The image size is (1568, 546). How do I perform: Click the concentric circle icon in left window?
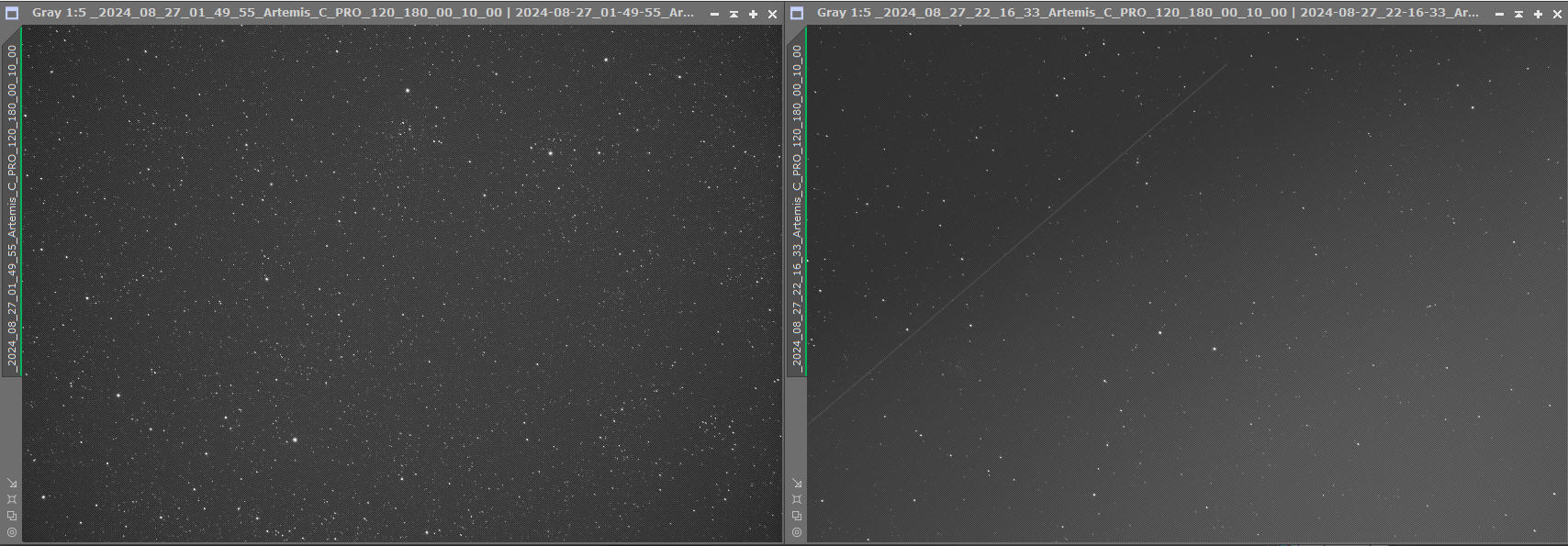[x=12, y=532]
